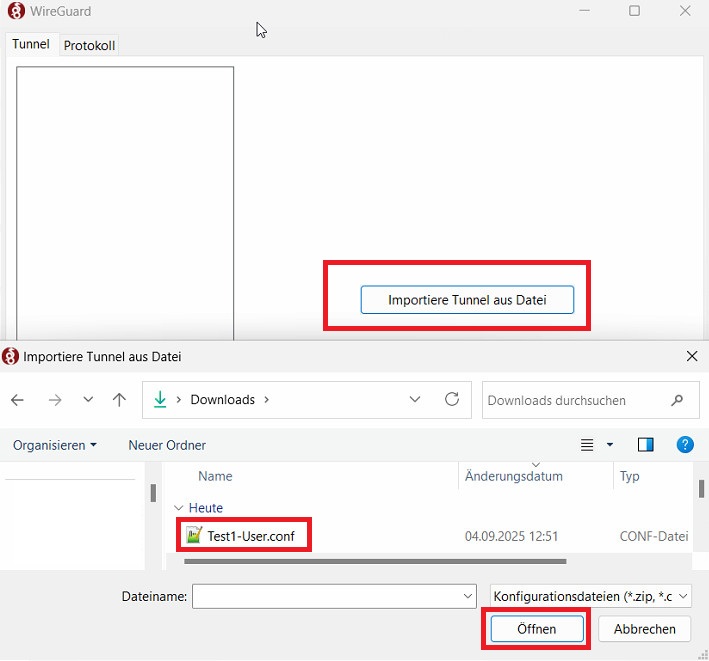Screen dimensions: 709x661
Task: Collapse the Heute file group
Action: tap(179, 508)
